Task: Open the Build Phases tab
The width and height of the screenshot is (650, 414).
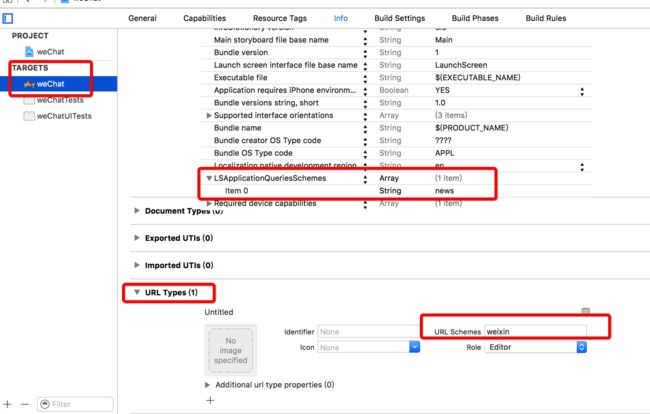Action: click(475, 18)
